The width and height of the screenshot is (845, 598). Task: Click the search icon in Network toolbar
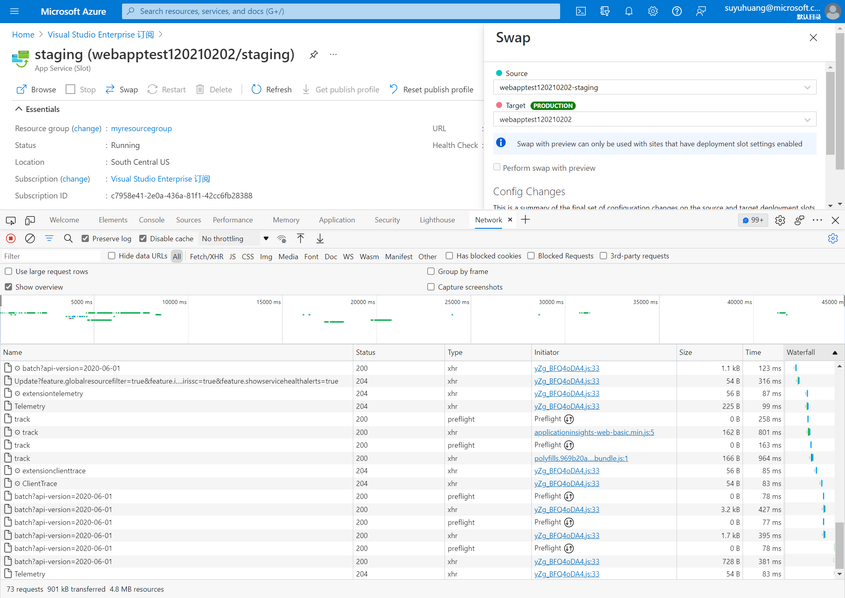(68, 239)
